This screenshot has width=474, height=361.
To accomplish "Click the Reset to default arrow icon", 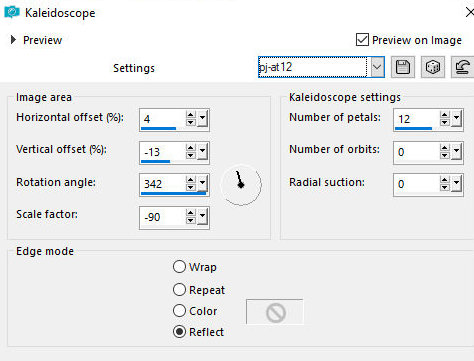I will [x=463, y=67].
